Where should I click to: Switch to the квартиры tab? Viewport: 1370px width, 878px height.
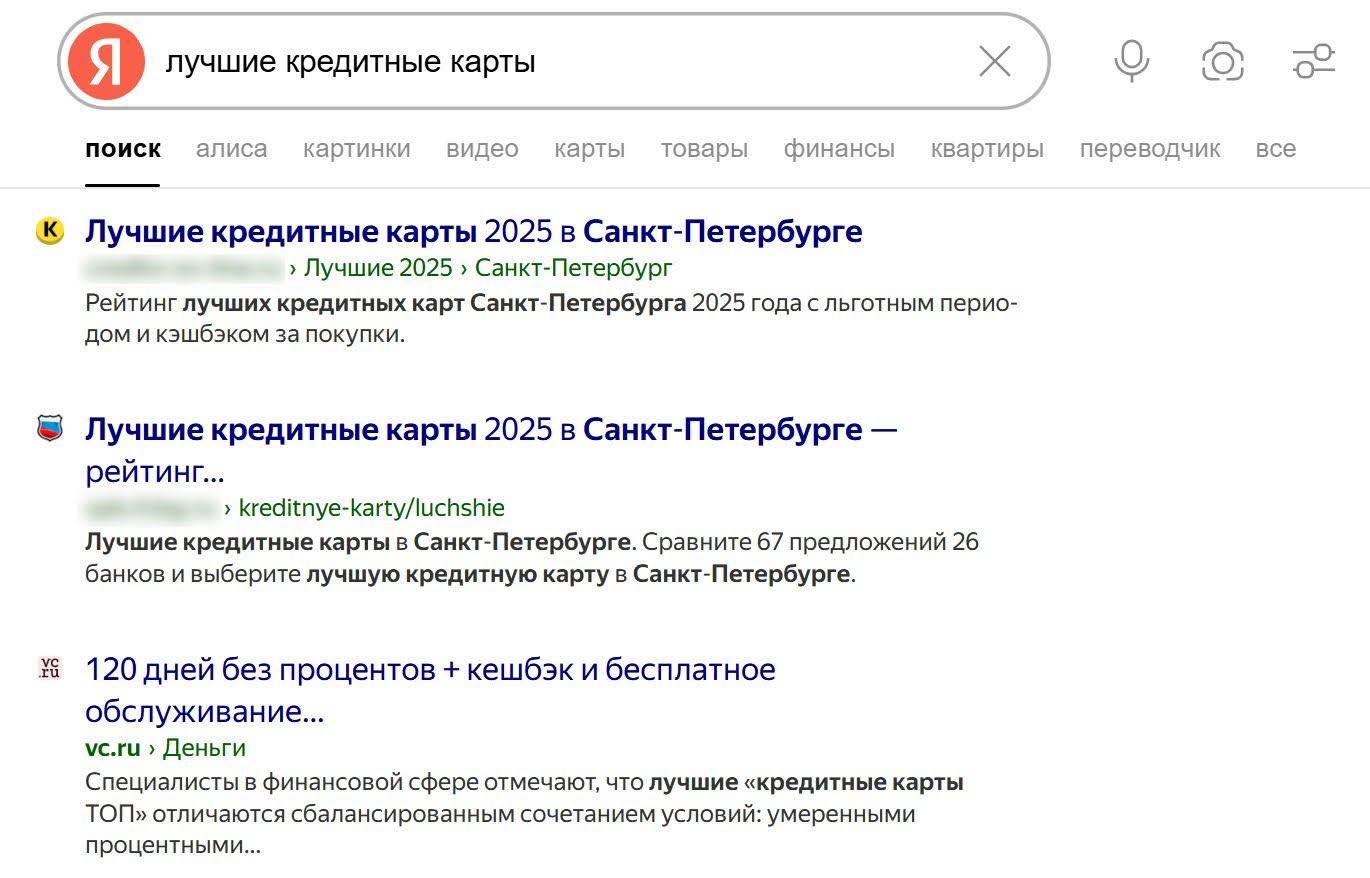[x=987, y=148]
